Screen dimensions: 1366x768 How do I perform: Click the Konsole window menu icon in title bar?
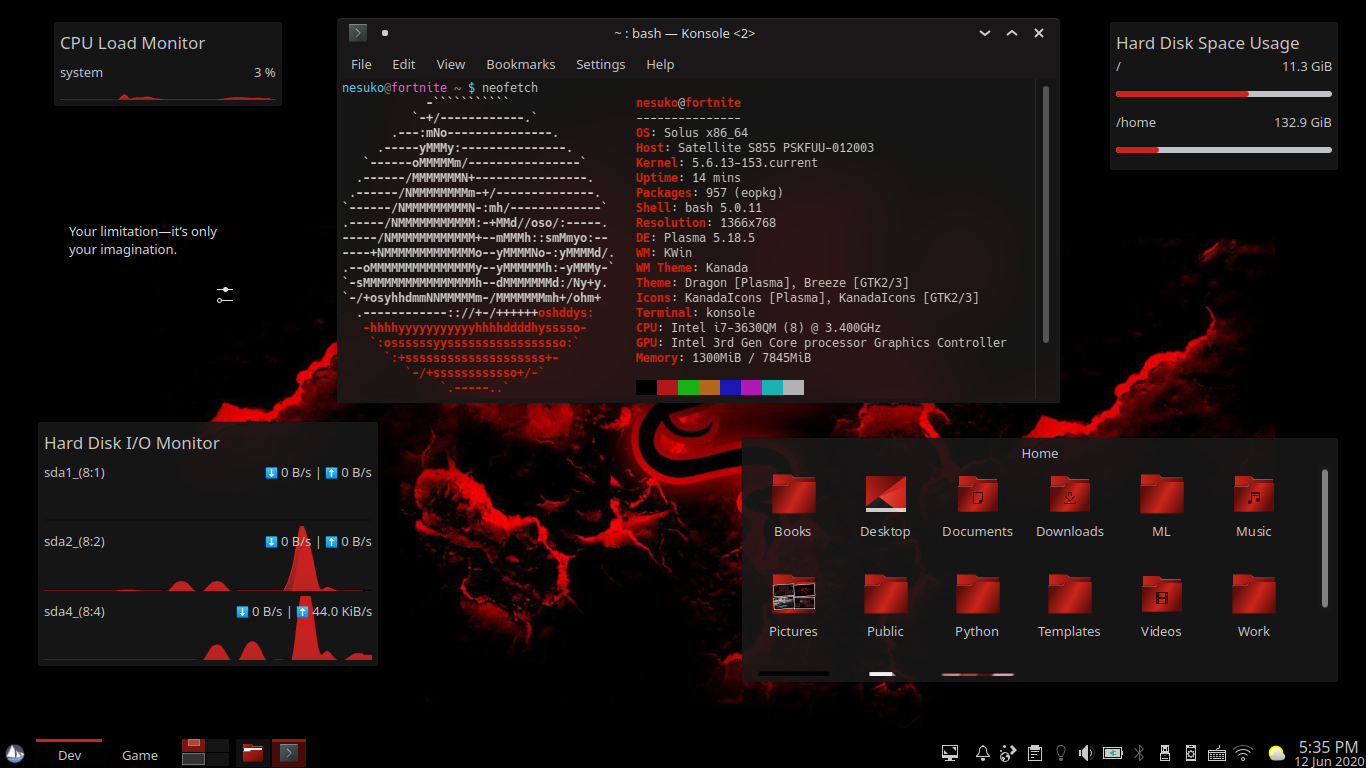pos(357,33)
